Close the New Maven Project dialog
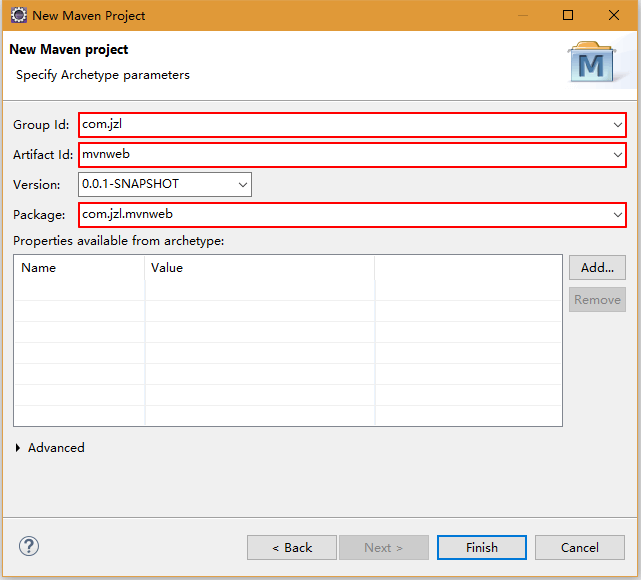 pos(614,15)
